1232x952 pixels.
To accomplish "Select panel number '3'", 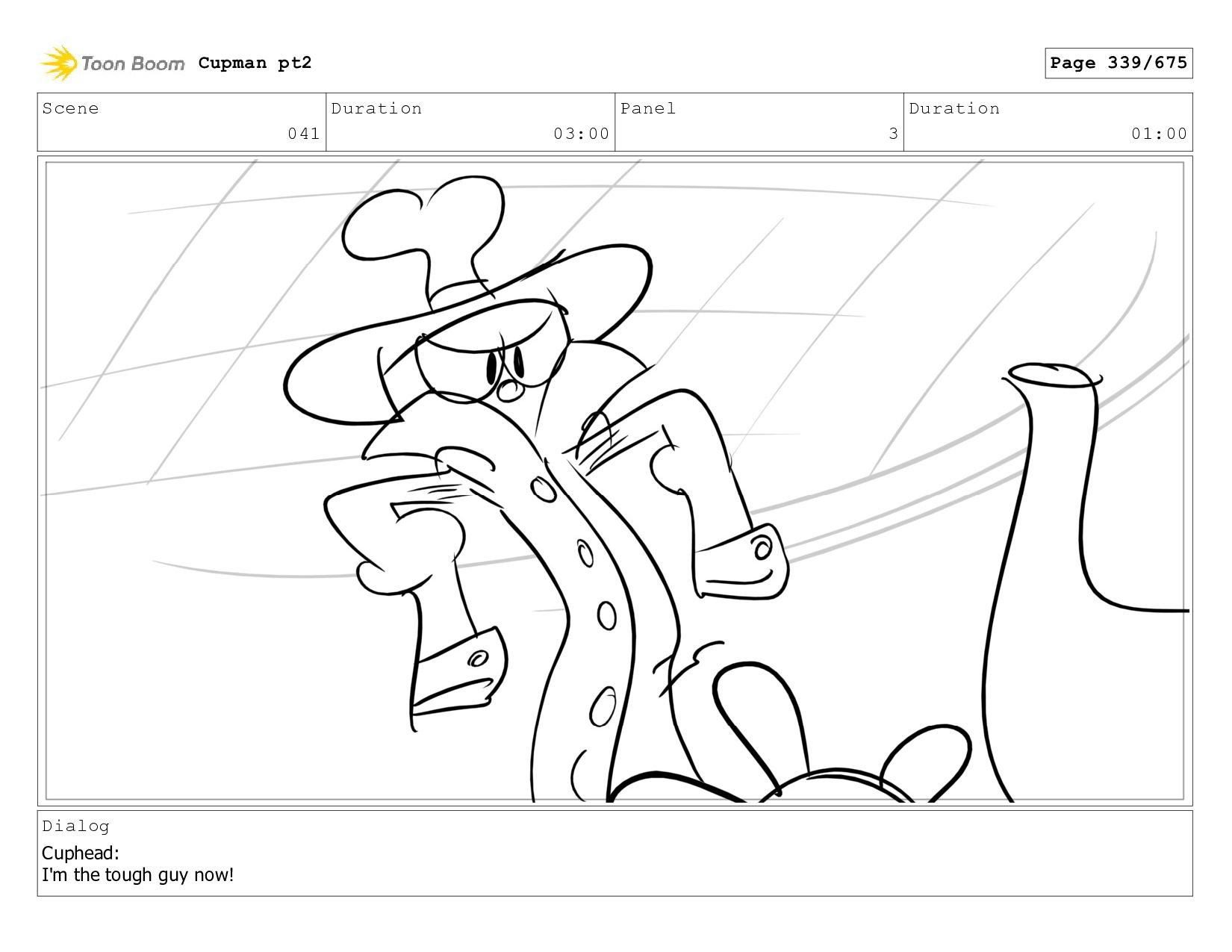I will click(x=893, y=134).
